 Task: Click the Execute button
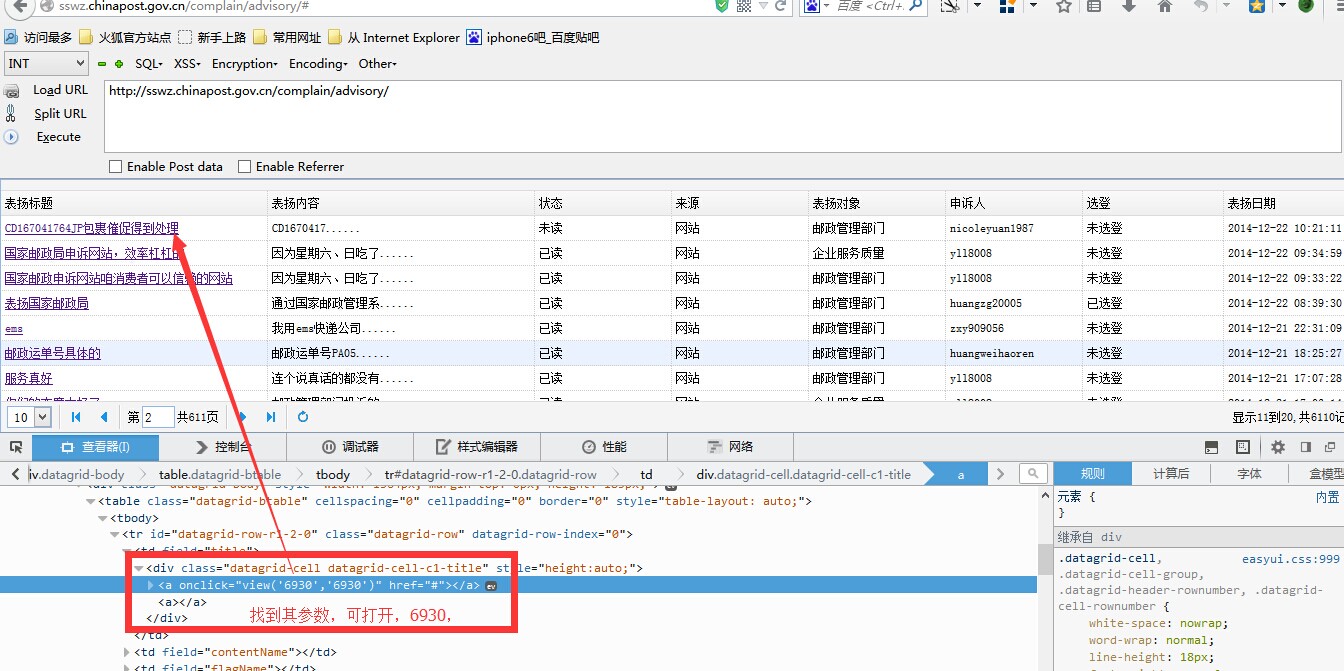pyautogui.click(x=58, y=137)
